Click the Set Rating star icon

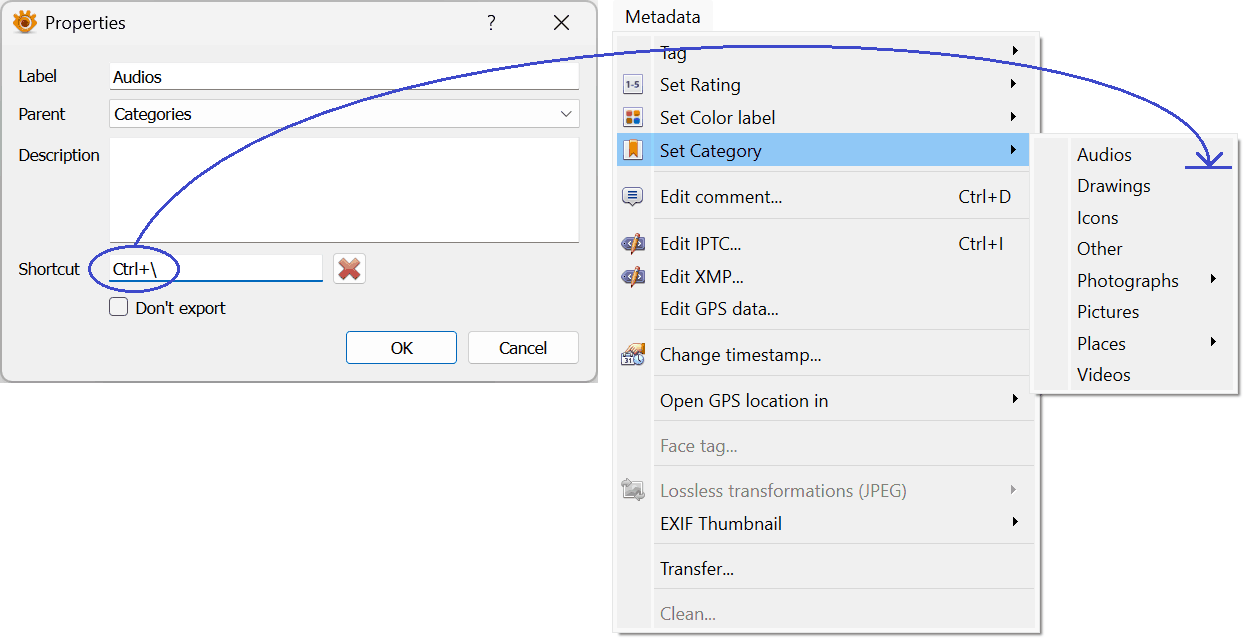tap(632, 85)
